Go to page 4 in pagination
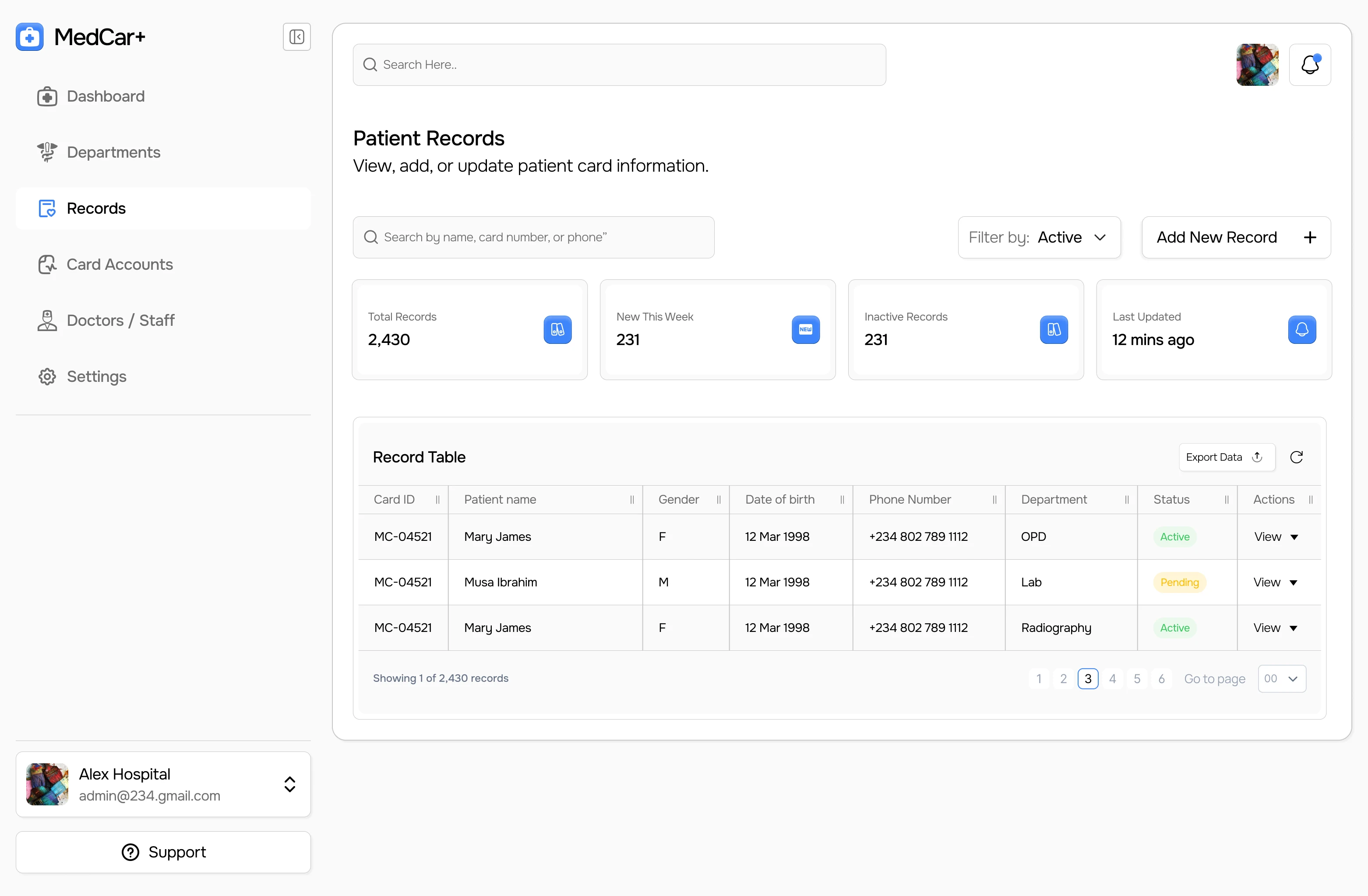 click(x=1112, y=679)
